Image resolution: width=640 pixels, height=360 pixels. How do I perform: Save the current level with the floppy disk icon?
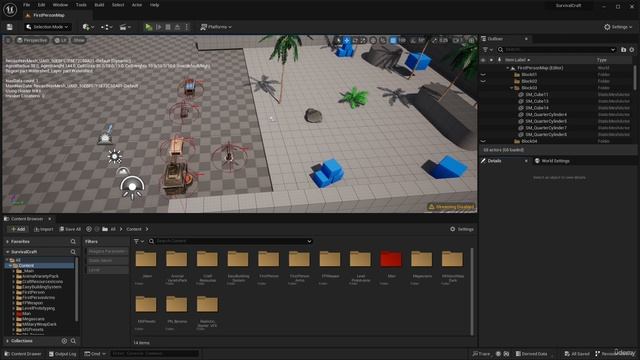9,27
